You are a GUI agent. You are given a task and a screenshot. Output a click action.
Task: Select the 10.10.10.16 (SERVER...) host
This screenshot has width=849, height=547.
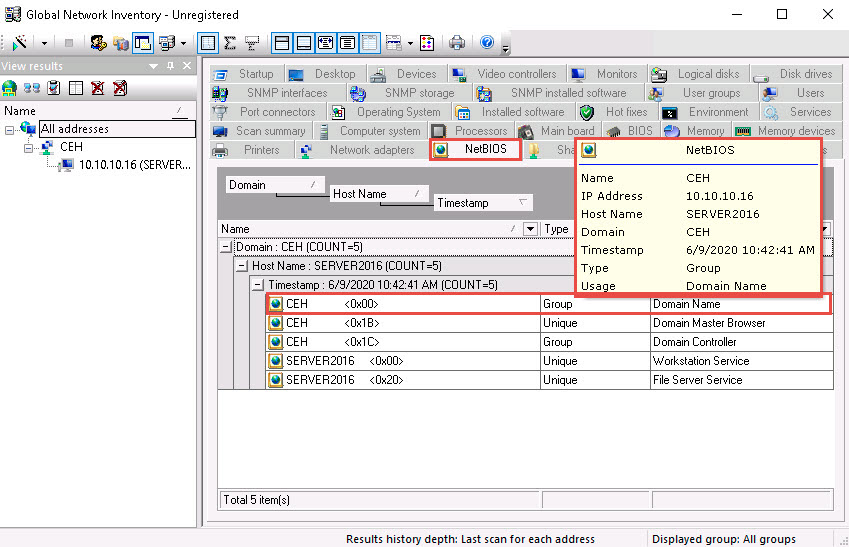point(135,165)
